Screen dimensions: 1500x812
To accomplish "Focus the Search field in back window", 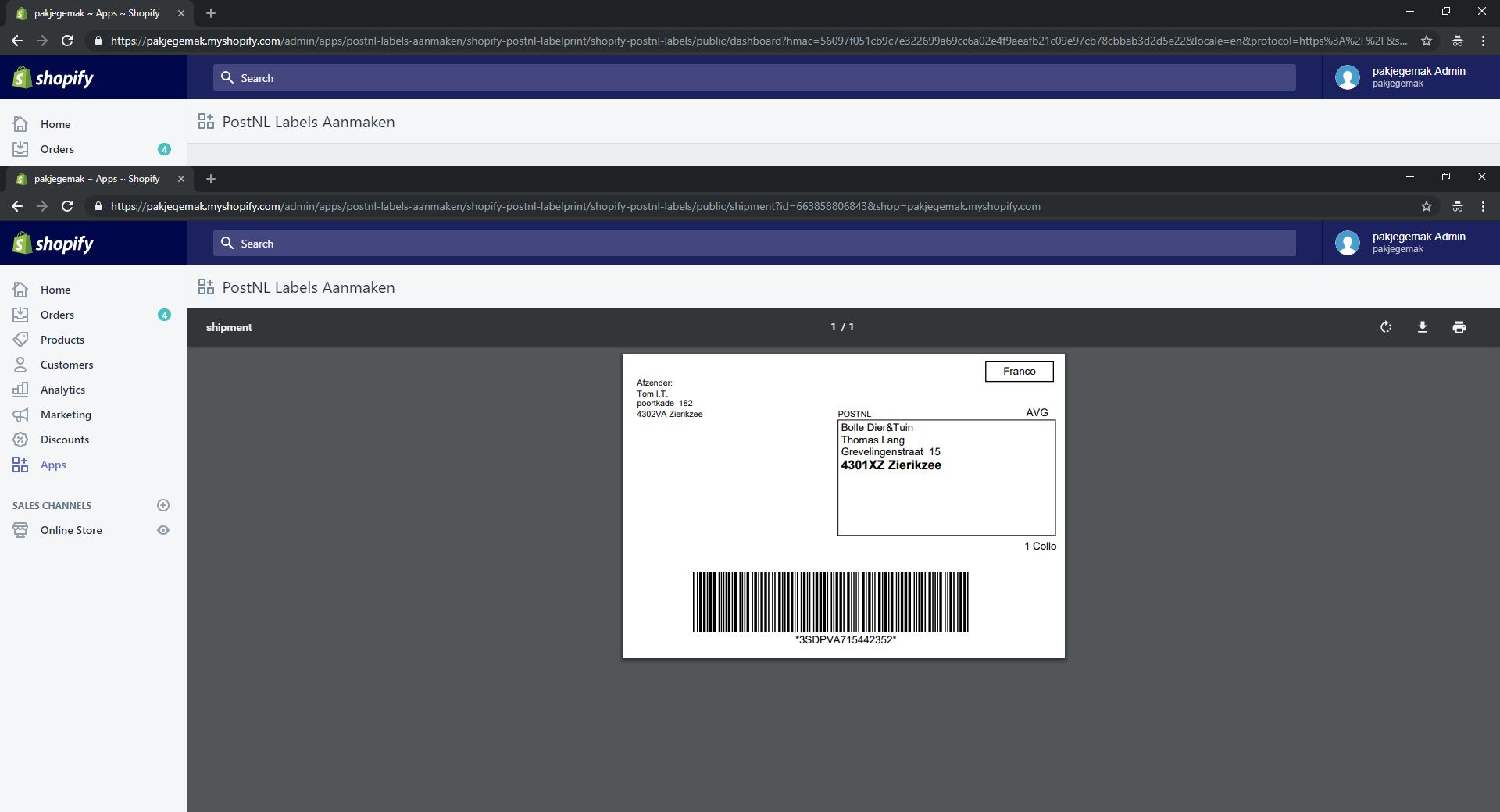I will tap(754, 77).
